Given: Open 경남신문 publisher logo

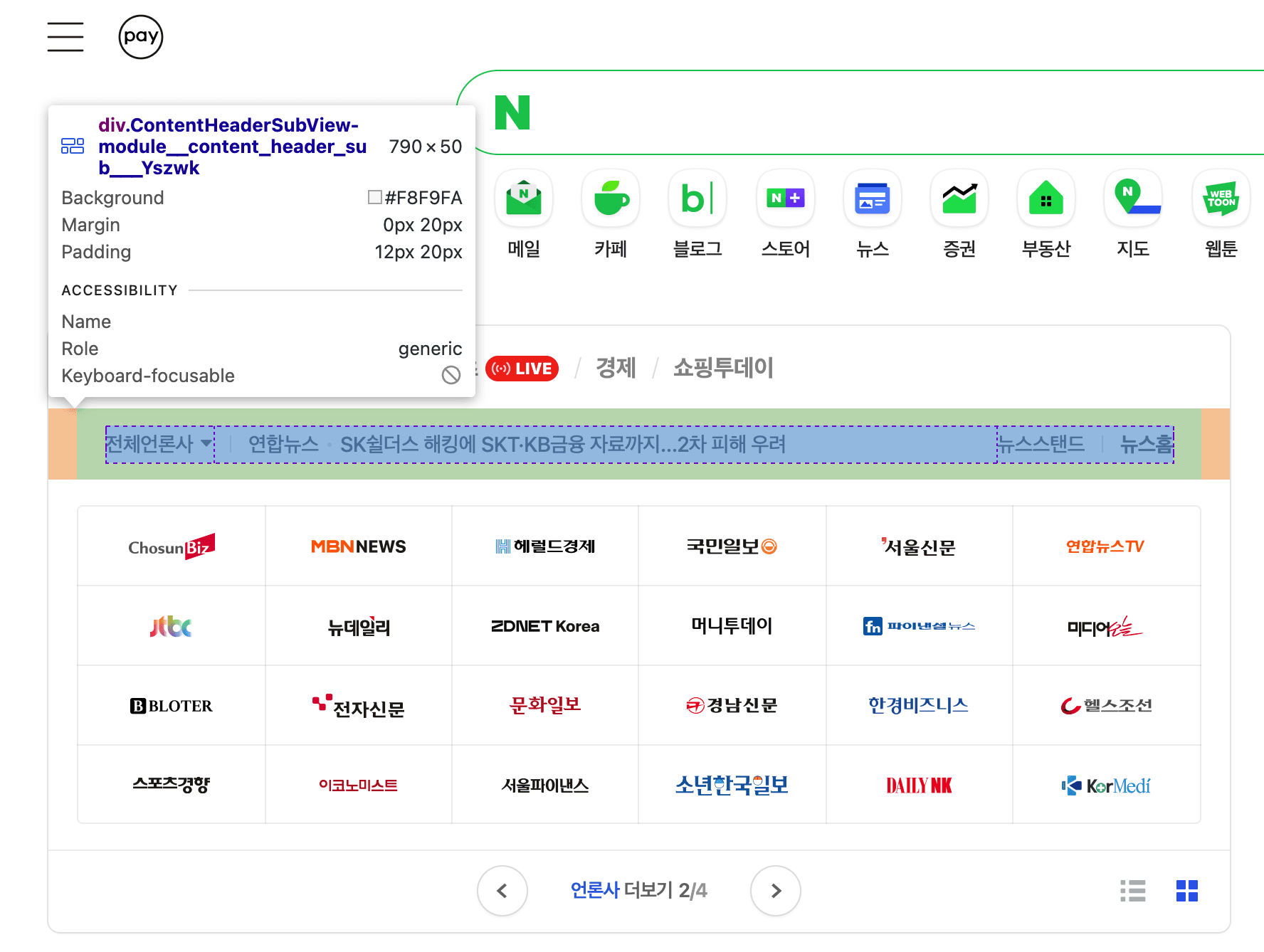Looking at the screenshot, I should (732, 706).
